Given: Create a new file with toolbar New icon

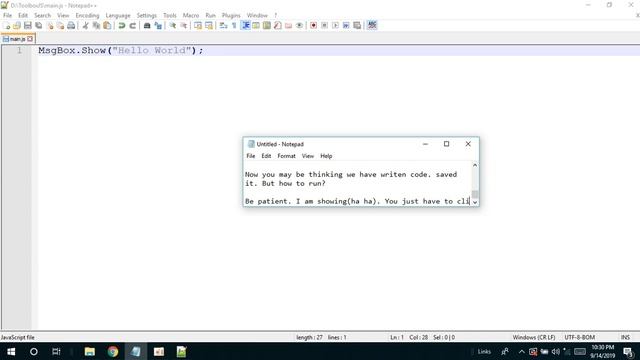Looking at the screenshot, I should pyautogui.click(x=7, y=26).
